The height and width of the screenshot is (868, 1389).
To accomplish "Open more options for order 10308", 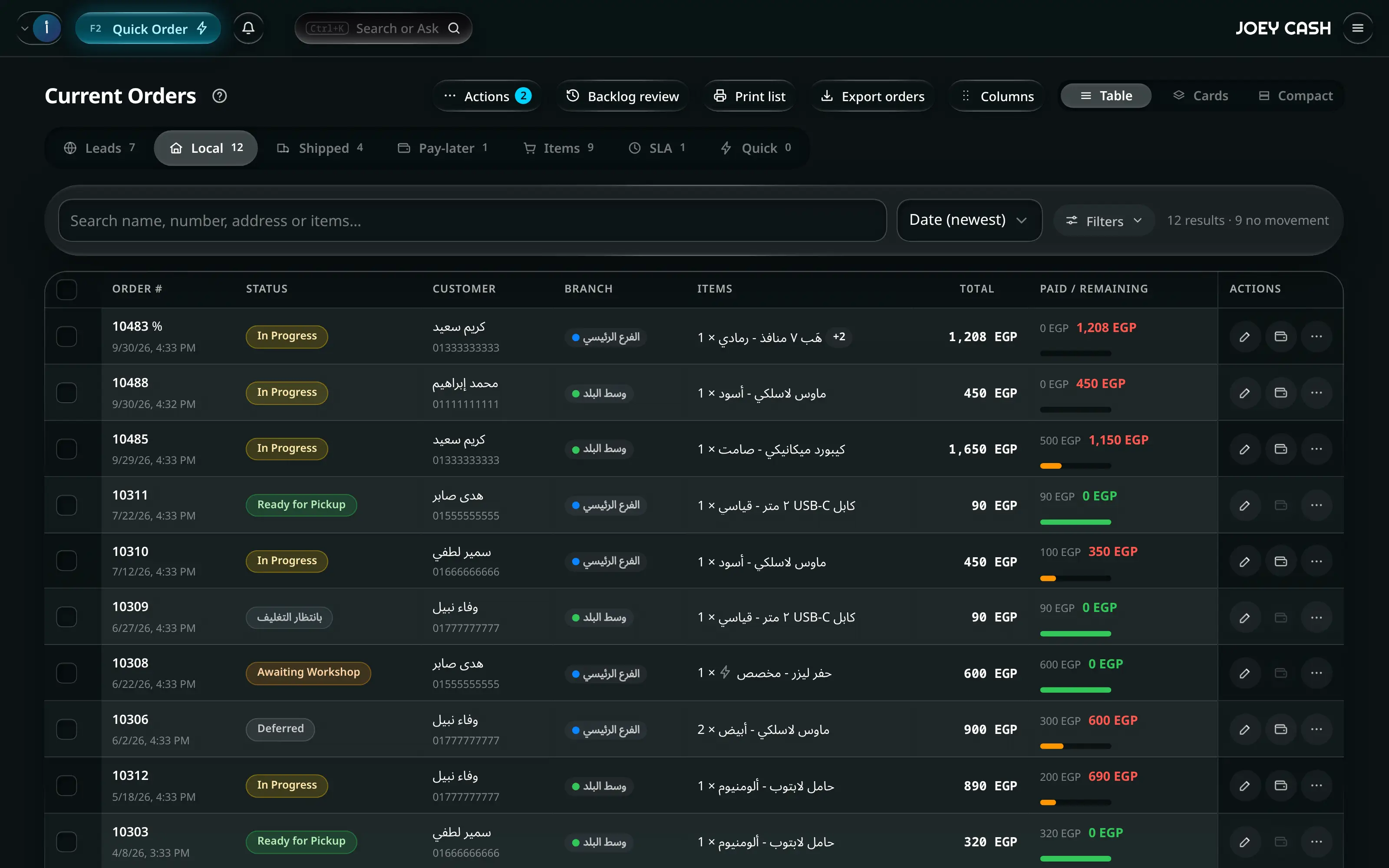I will coord(1316,673).
